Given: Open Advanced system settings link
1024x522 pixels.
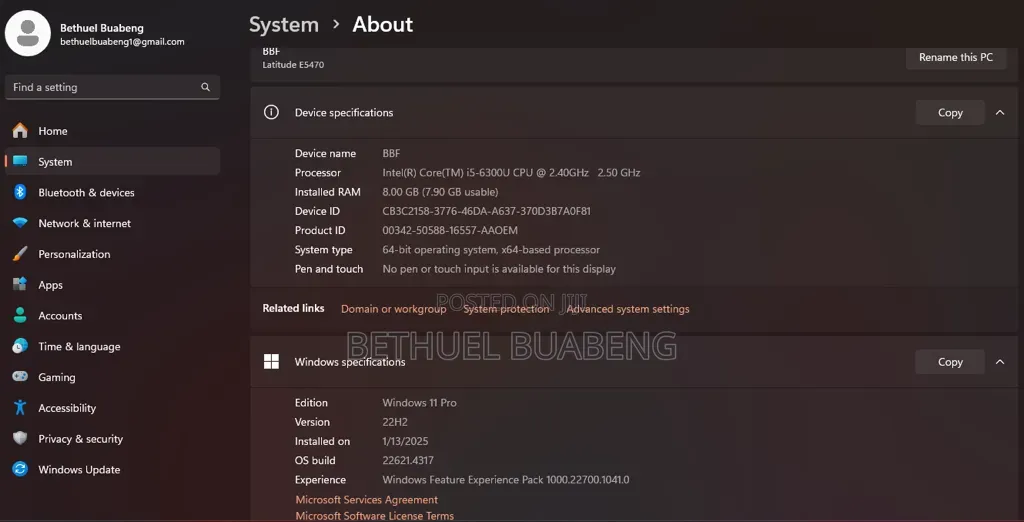Looking at the screenshot, I should click(x=628, y=309).
